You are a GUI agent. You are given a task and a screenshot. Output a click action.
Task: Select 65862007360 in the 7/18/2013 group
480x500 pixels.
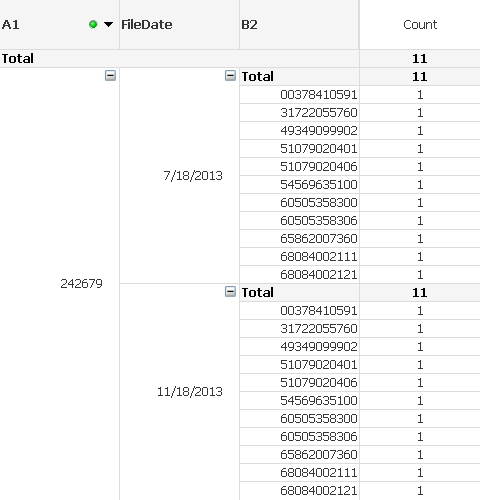click(x=319, y=239)
